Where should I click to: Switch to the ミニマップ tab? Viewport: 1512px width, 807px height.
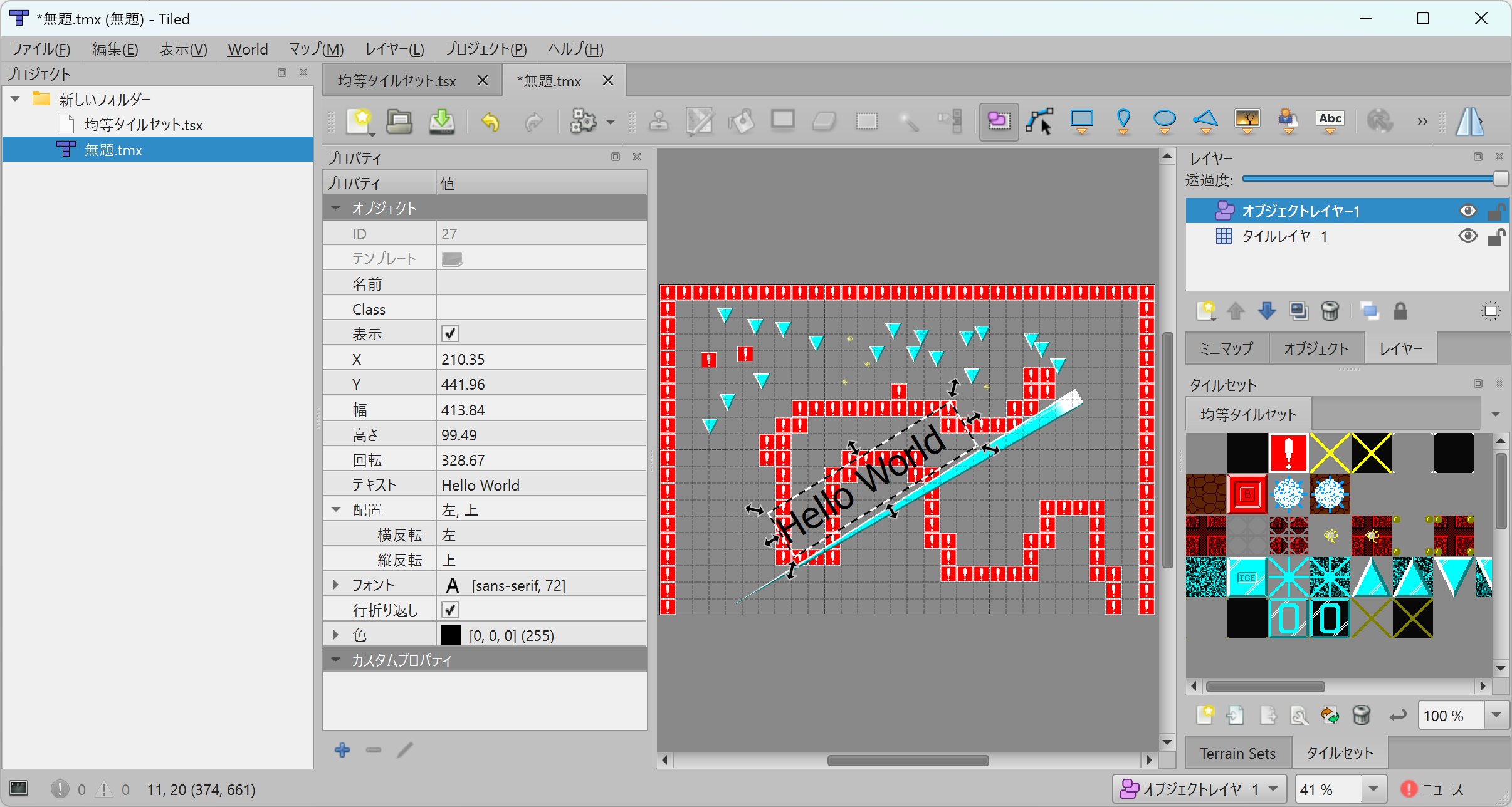pos(1226,348)
